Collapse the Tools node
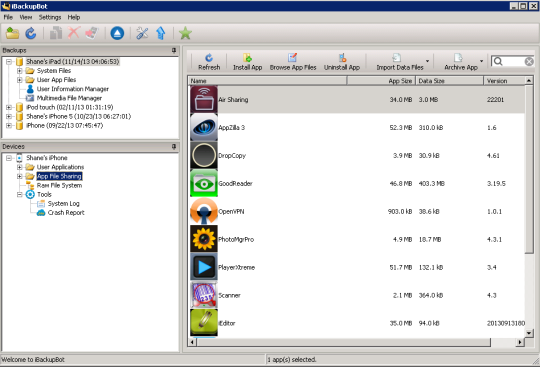 click(x=20, y=195)
